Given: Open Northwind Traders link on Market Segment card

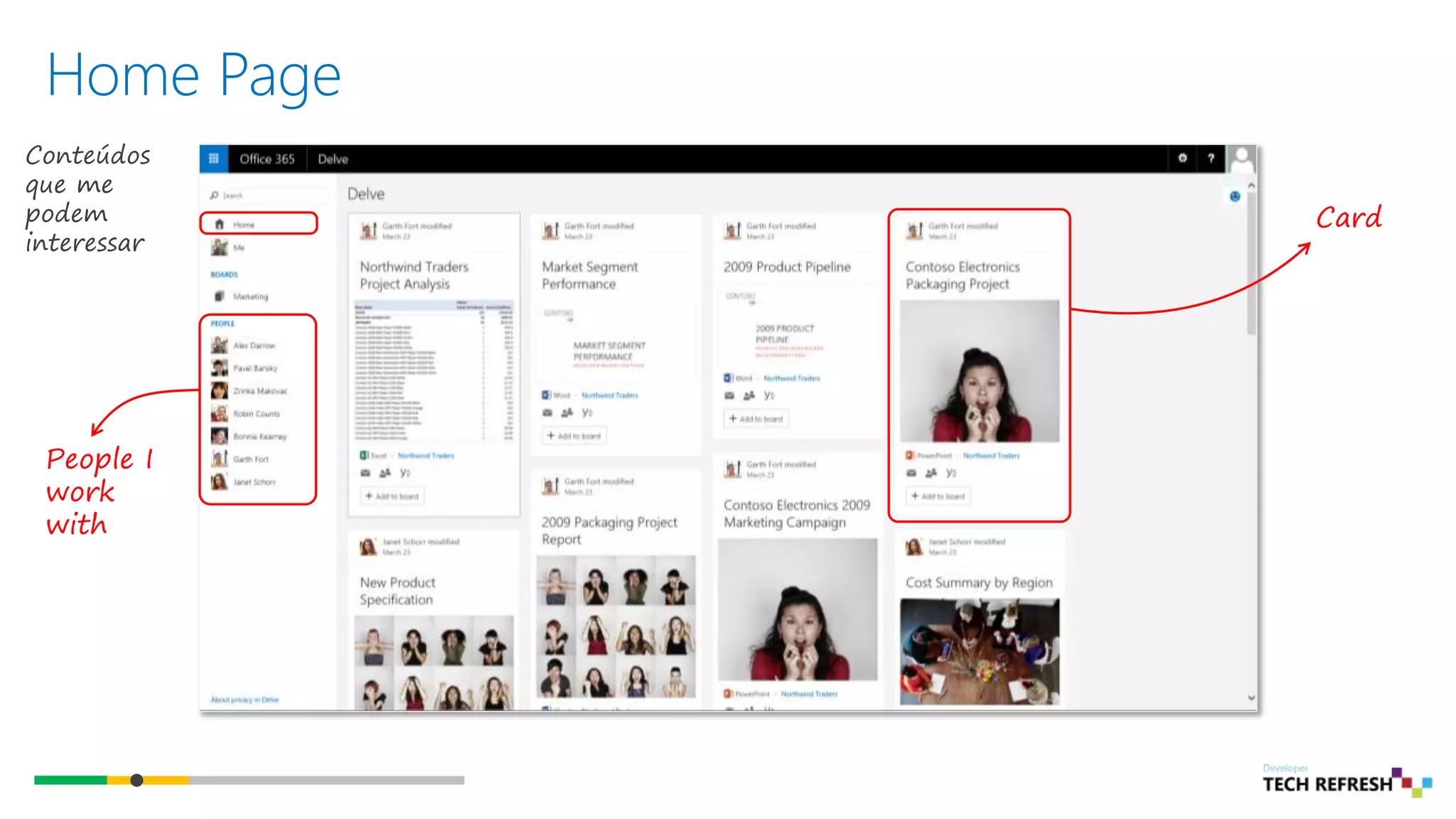Looking at the screenshot, I should [609, 395].
